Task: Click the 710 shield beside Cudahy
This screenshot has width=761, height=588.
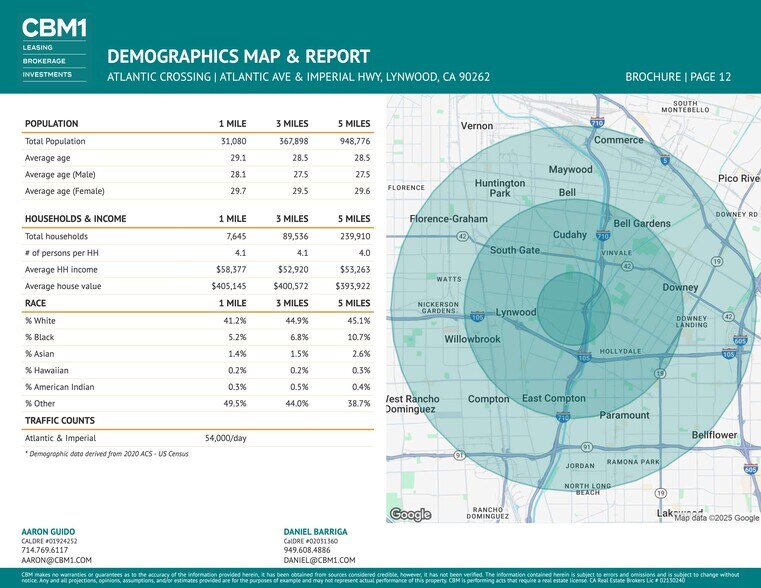Action: pos(603,237)
